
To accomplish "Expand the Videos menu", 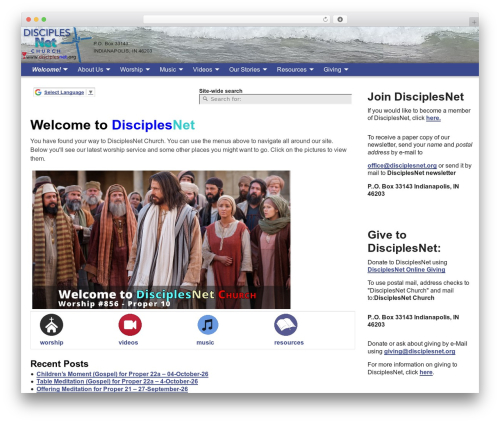I will pyautogui.click(x=206, y=69).
